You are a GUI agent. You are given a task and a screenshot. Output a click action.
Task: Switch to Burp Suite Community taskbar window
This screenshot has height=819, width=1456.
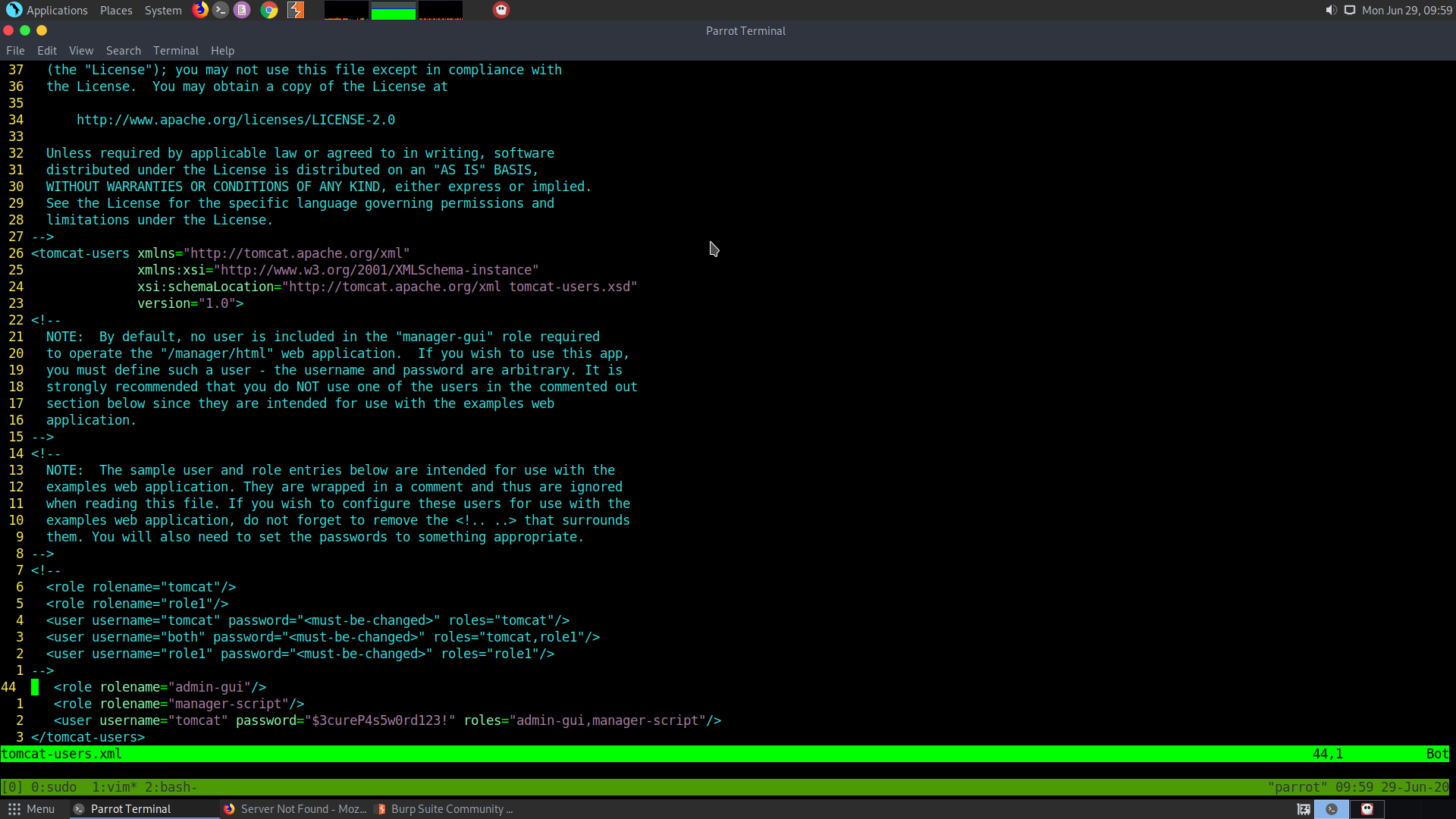(446, 809)
